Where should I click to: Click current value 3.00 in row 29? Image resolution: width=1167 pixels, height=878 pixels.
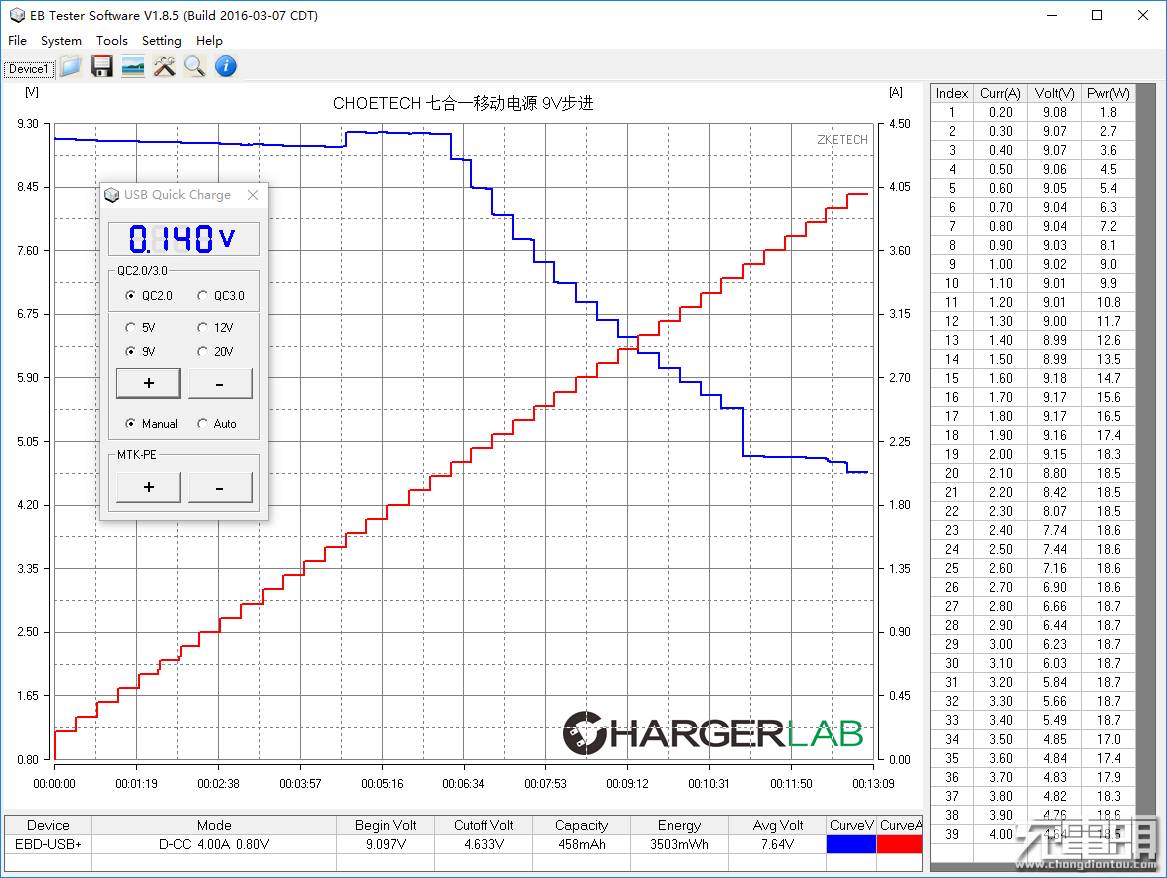1000,644
